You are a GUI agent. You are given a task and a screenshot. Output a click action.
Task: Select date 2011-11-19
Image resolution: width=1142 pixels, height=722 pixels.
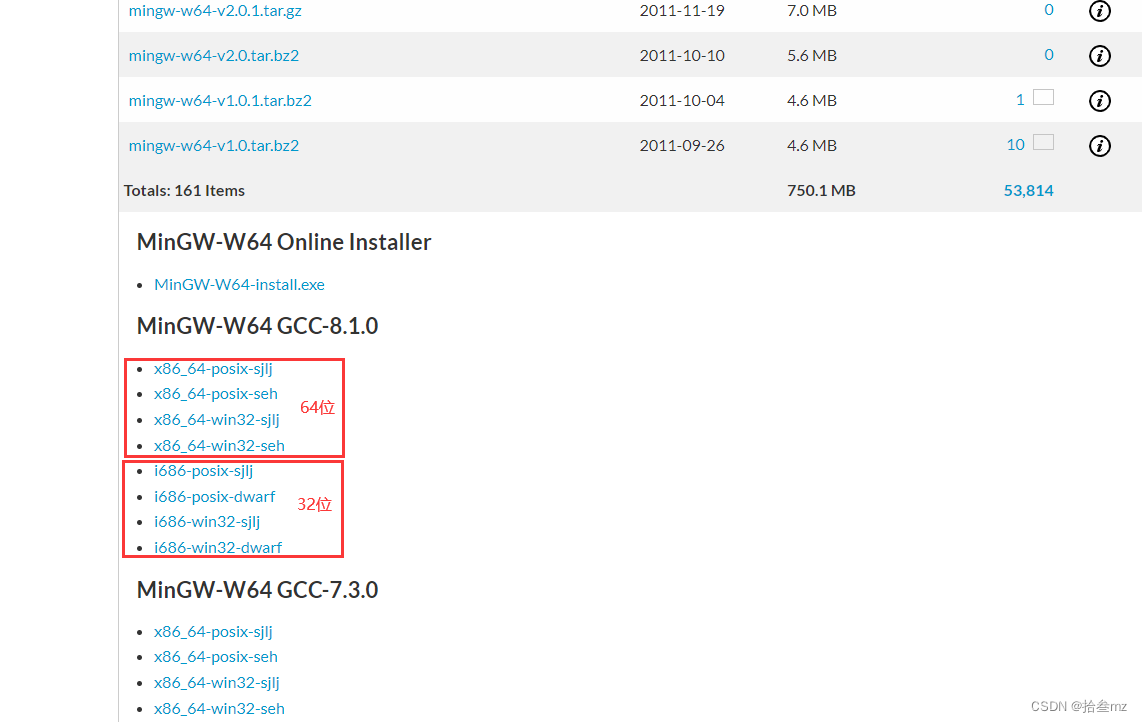point(682,11)
